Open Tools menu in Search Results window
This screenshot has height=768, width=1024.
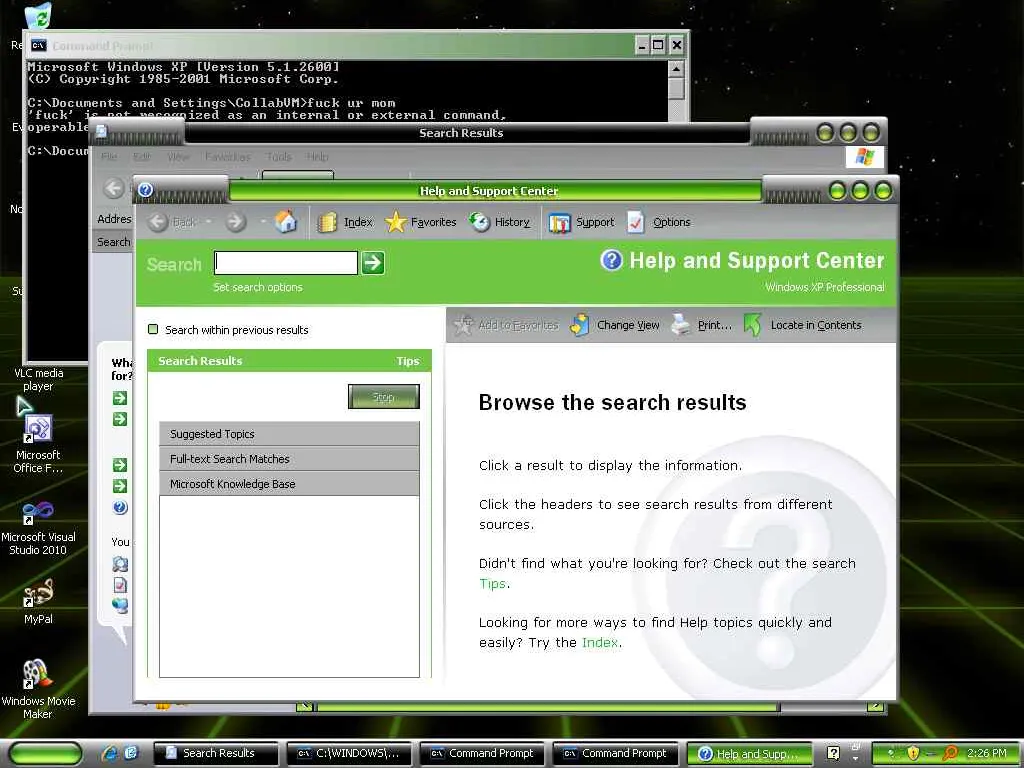pyautogui.click(x=278, y=157)
